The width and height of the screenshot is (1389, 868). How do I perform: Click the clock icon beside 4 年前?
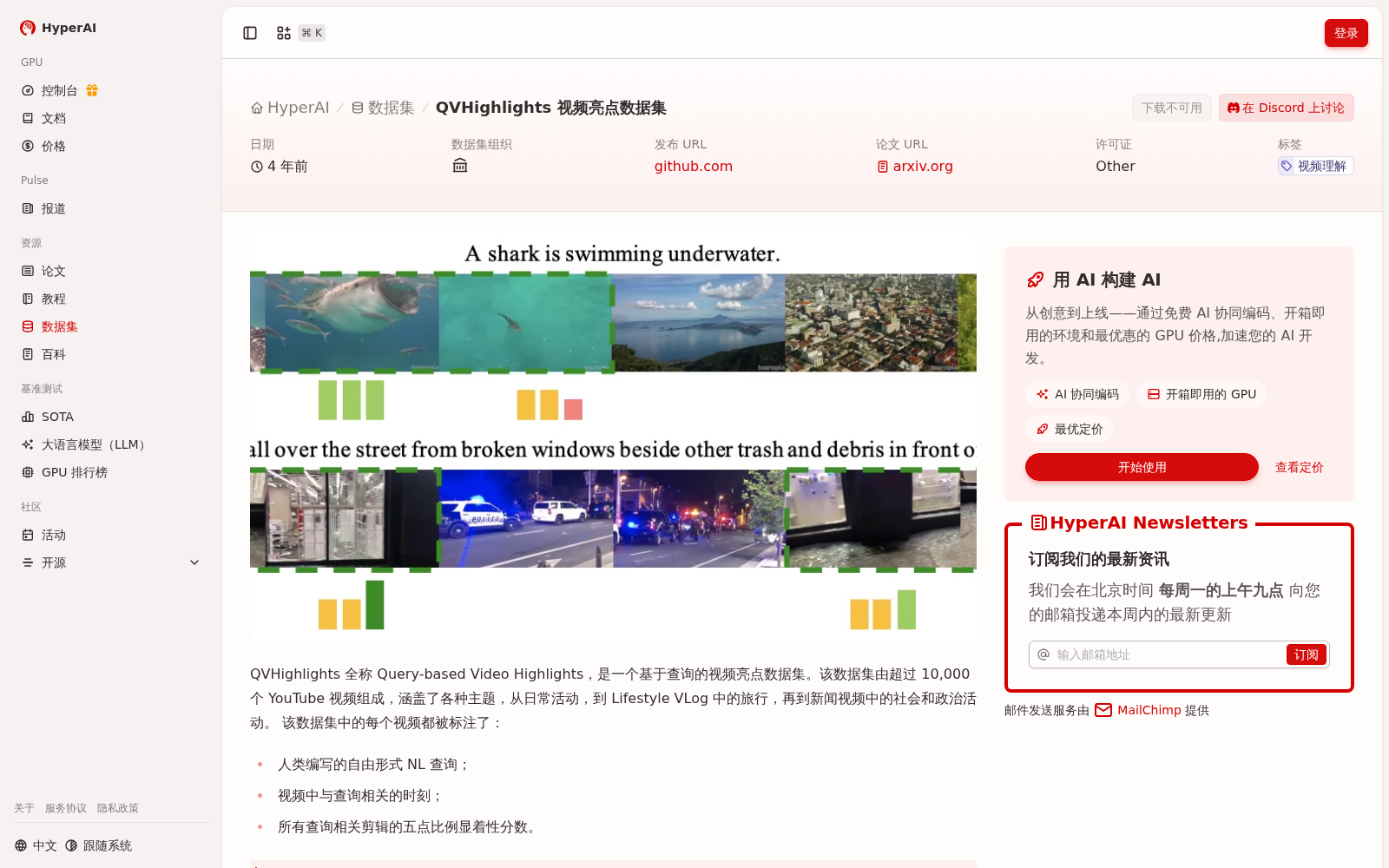257,167
